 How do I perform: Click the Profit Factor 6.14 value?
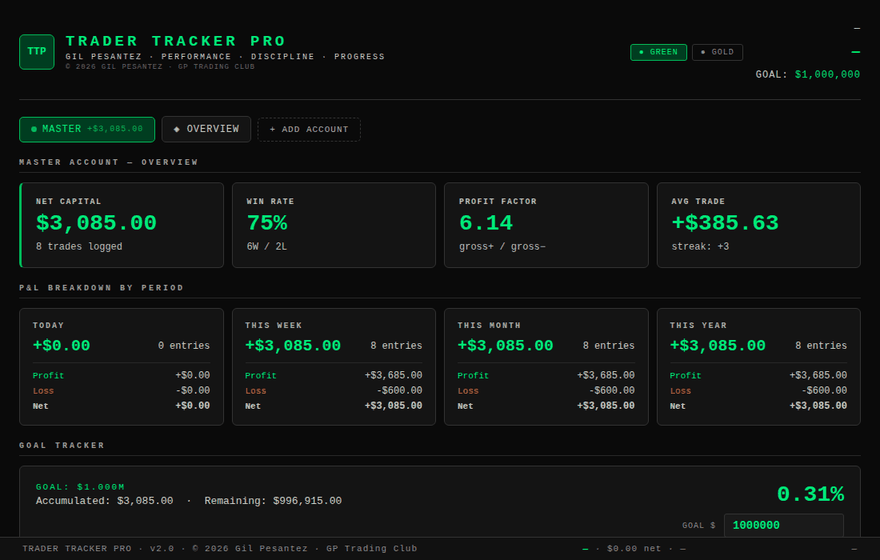(486, 223)
